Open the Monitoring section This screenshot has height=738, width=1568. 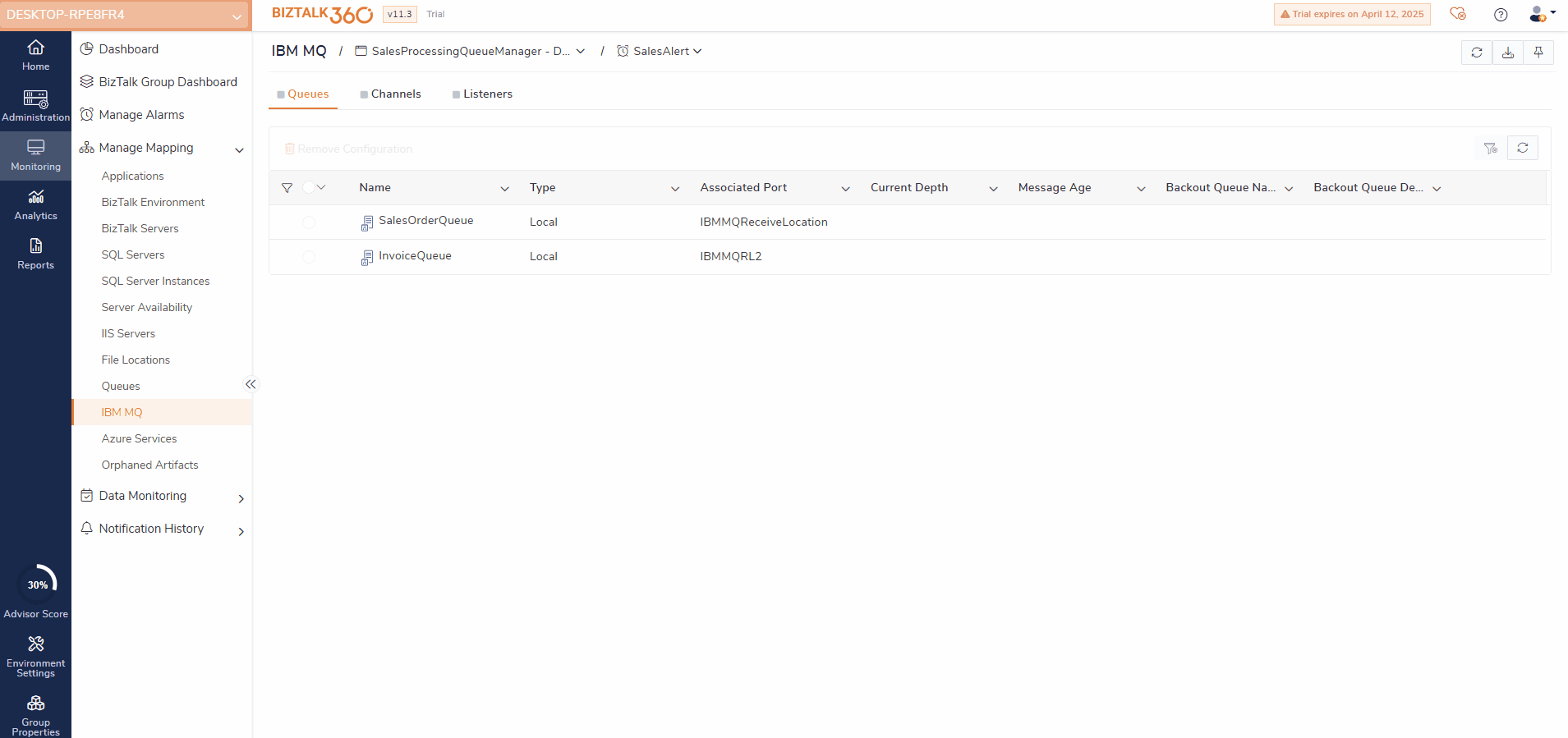[x=35, y=155]
